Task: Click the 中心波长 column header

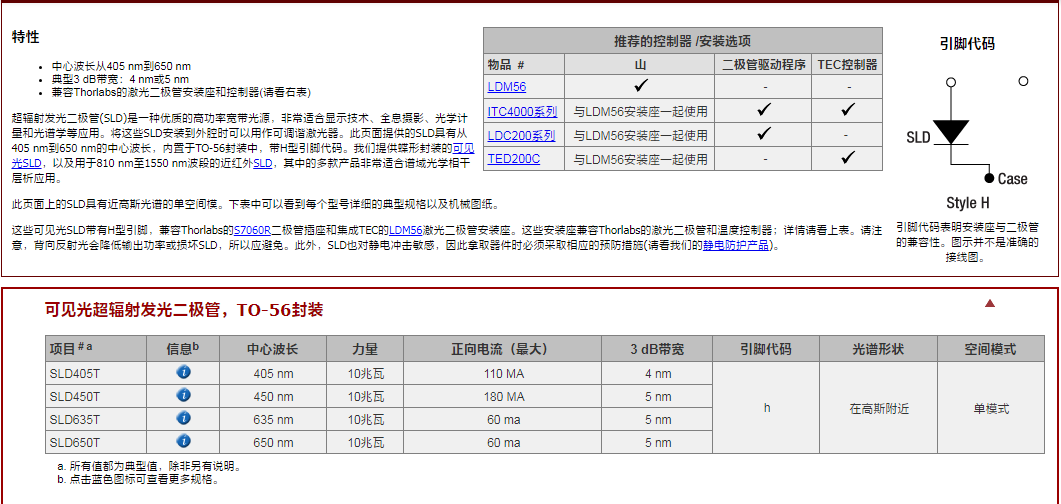Action: pos(272,349)
